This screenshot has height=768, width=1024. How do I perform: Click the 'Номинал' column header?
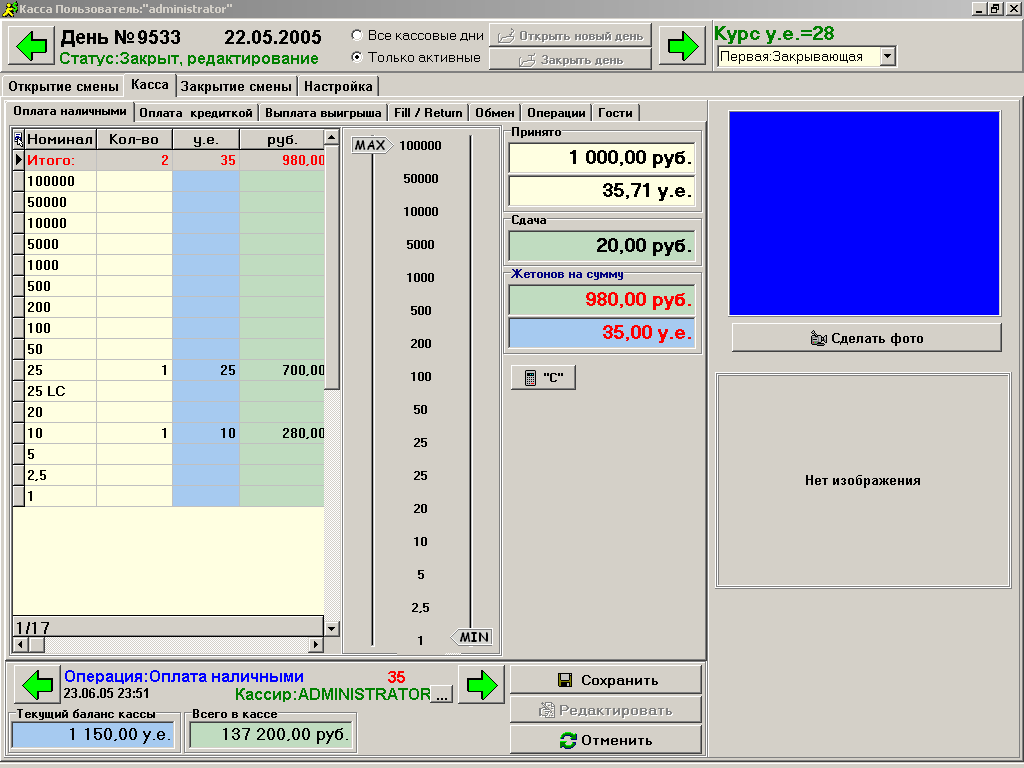coord(60,139)
